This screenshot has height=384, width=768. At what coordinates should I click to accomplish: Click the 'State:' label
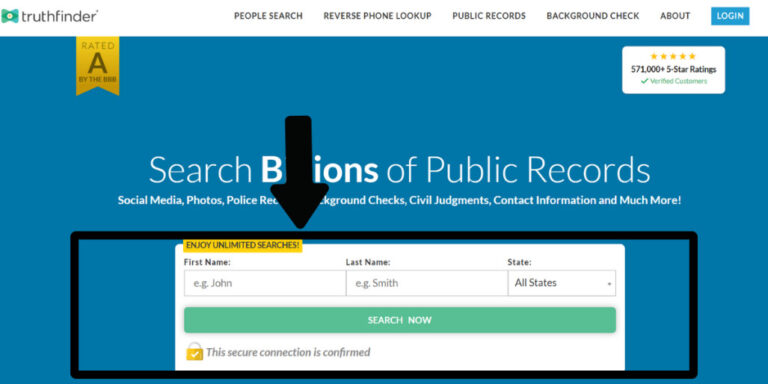[519, 263]
